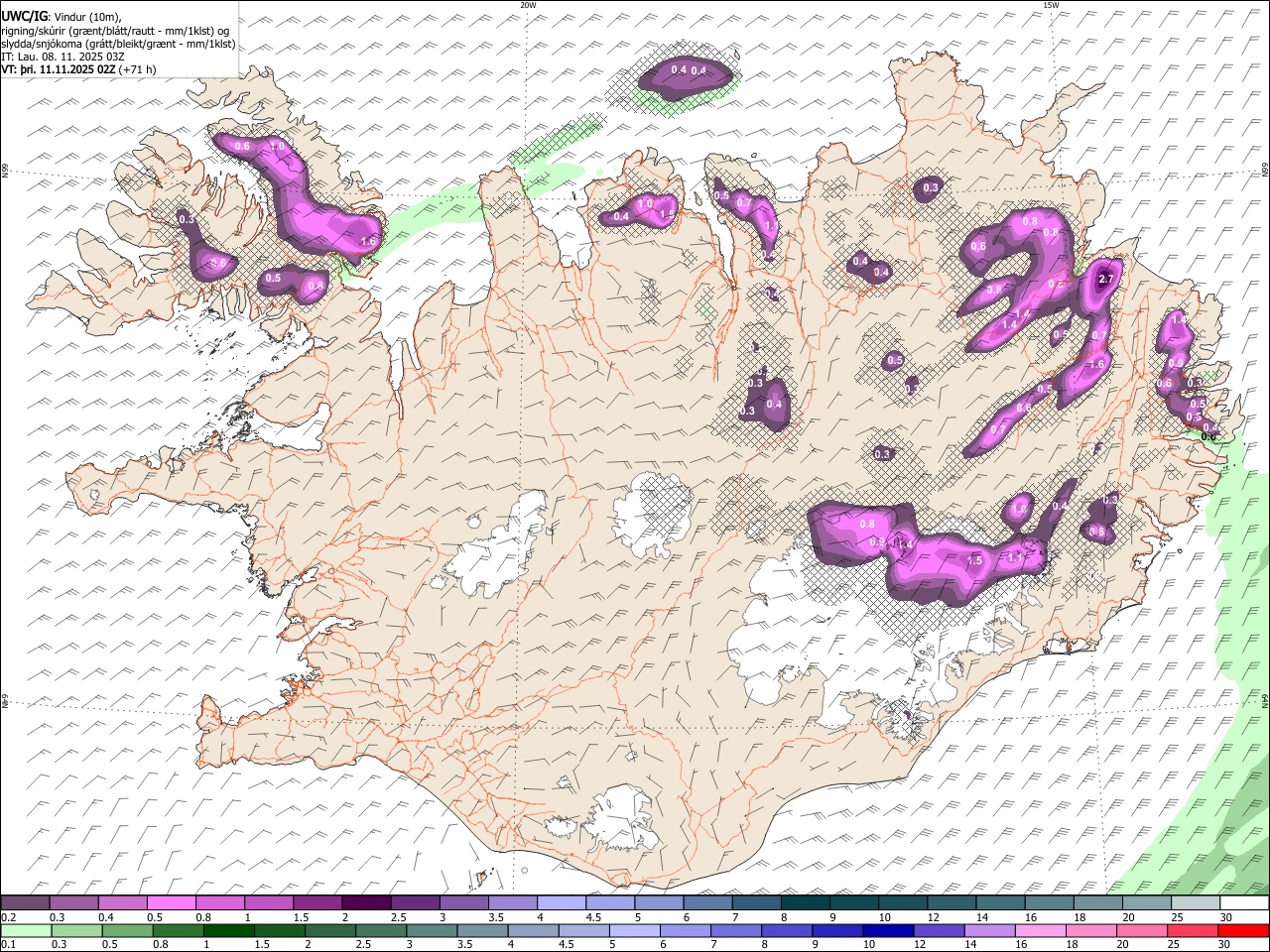Image resolution: width=1270 pixels, height=952 pixels.
Task: Click the dark green swatch labeled 1 in bottom legend
Action: pos(228,931)
